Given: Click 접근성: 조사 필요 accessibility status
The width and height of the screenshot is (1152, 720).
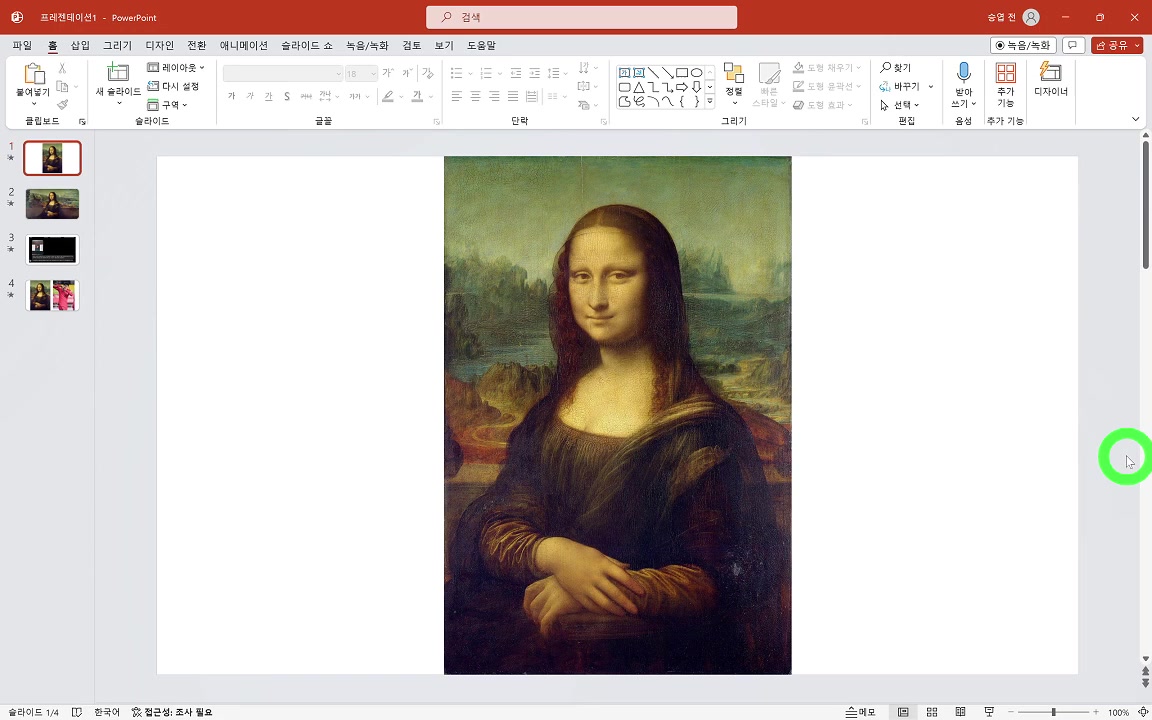Looking at the screenshot, I should point(173,712).
